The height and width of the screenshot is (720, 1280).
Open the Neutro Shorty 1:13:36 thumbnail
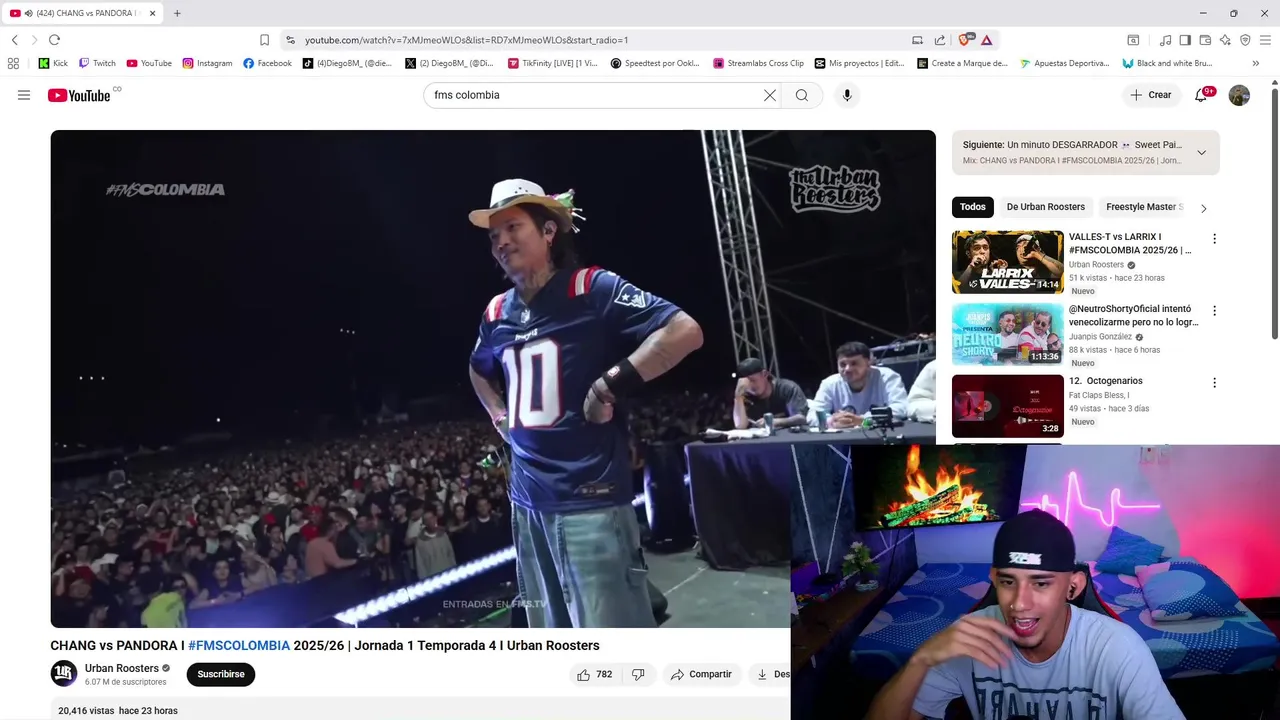pyautogui.click(x=1007, y=334)
